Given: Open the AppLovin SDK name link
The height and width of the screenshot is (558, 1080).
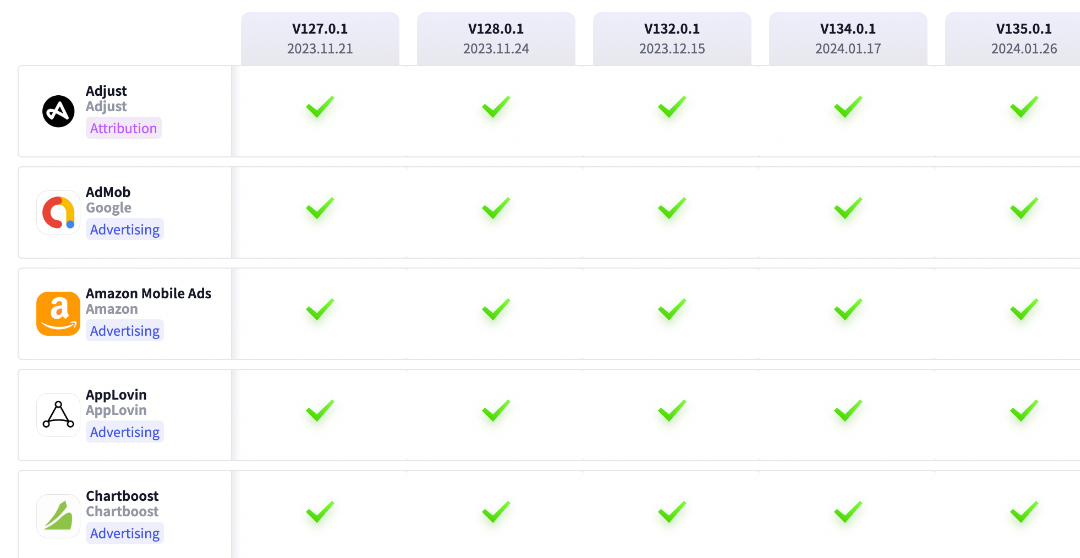Looking at the screenshot, I should point(116,395).
